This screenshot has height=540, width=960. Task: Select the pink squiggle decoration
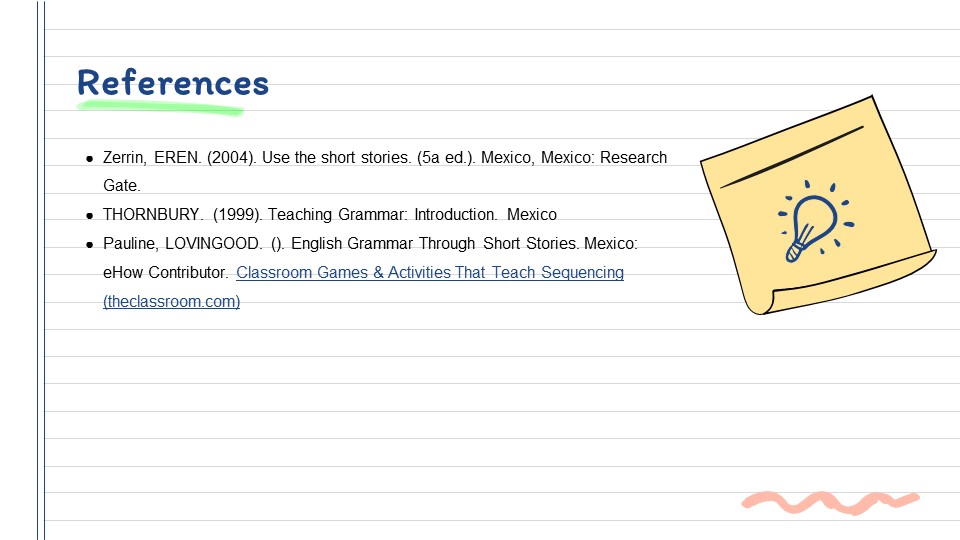tap(829, 500)
